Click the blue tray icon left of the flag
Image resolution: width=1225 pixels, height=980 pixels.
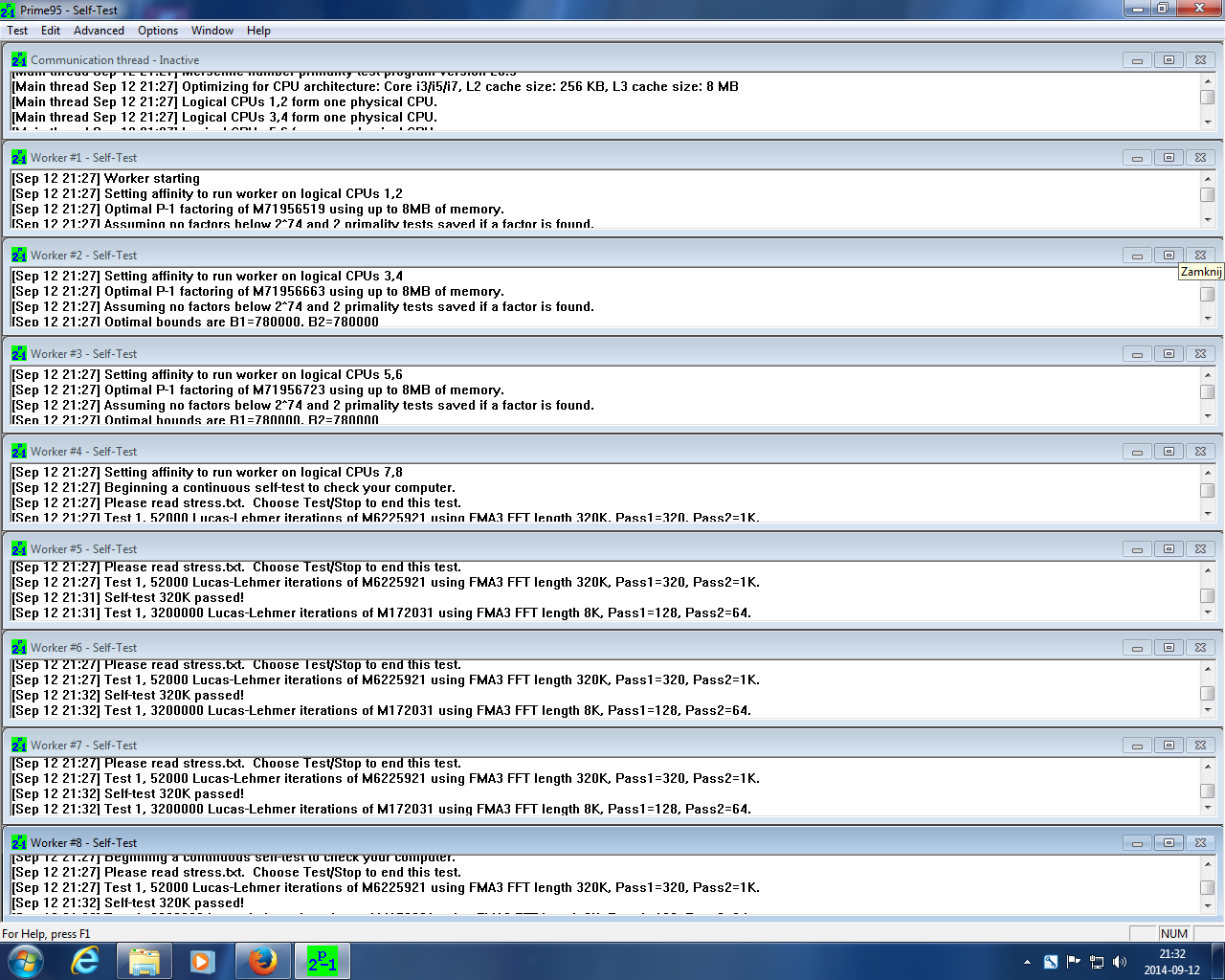1051,962
